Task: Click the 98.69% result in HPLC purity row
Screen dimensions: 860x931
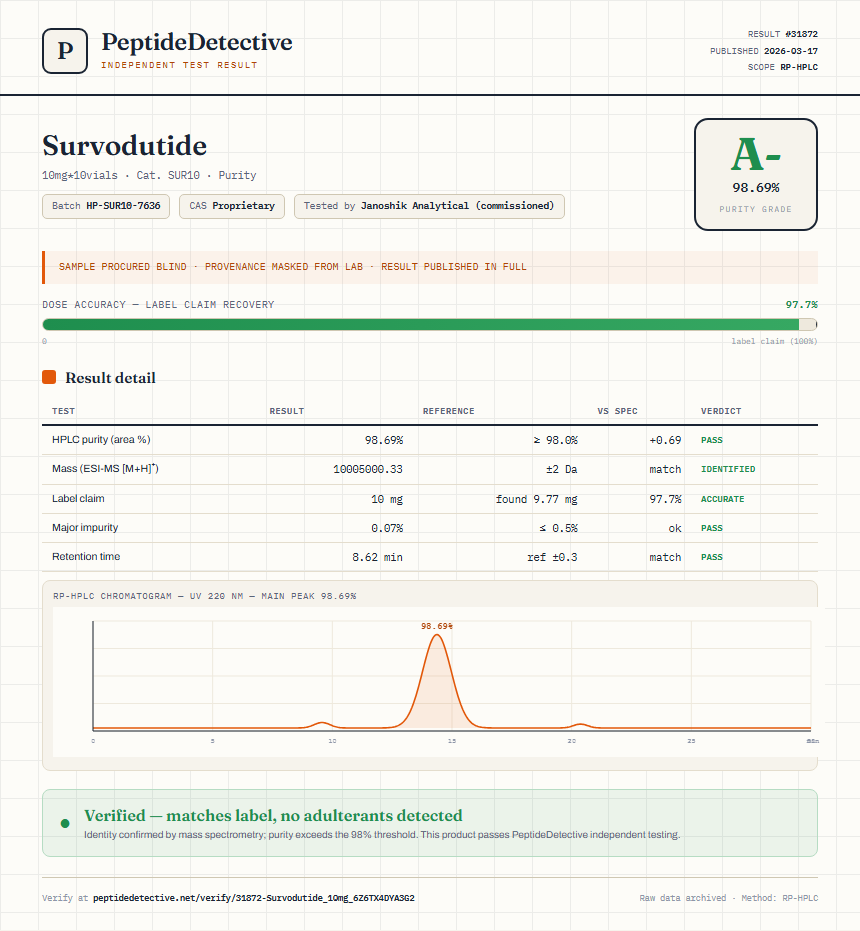Action: [x=384, y=440]
